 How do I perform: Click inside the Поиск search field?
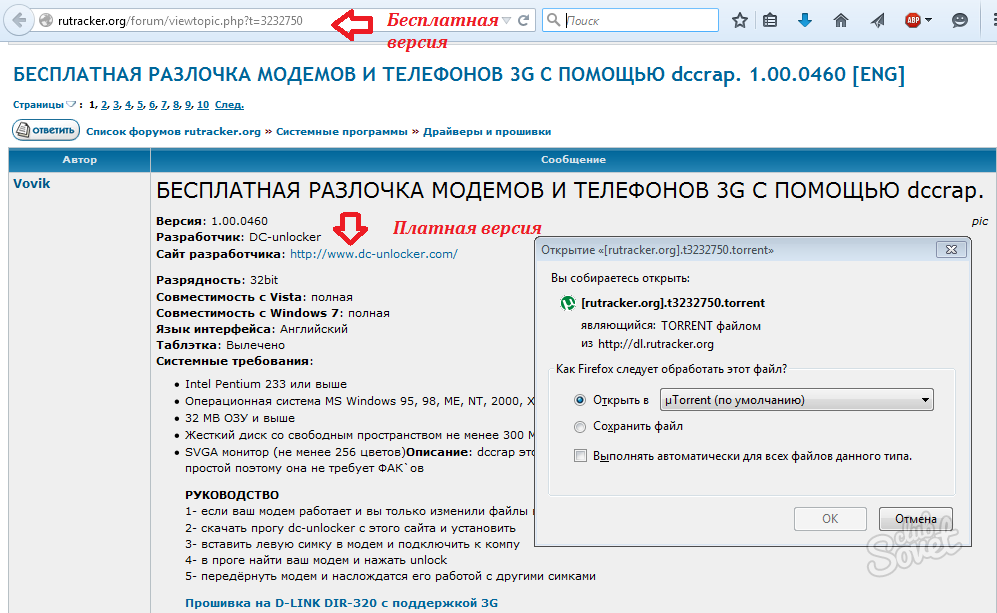click(x=630, y=18)
